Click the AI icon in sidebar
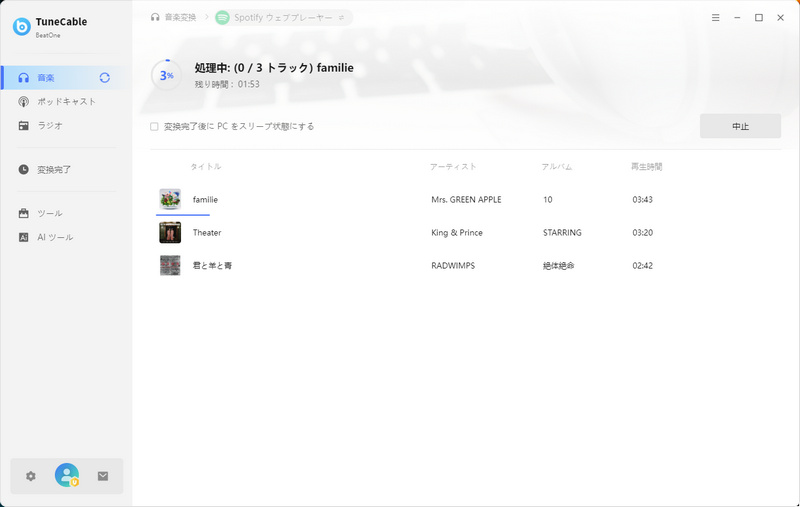 (23, 237)
